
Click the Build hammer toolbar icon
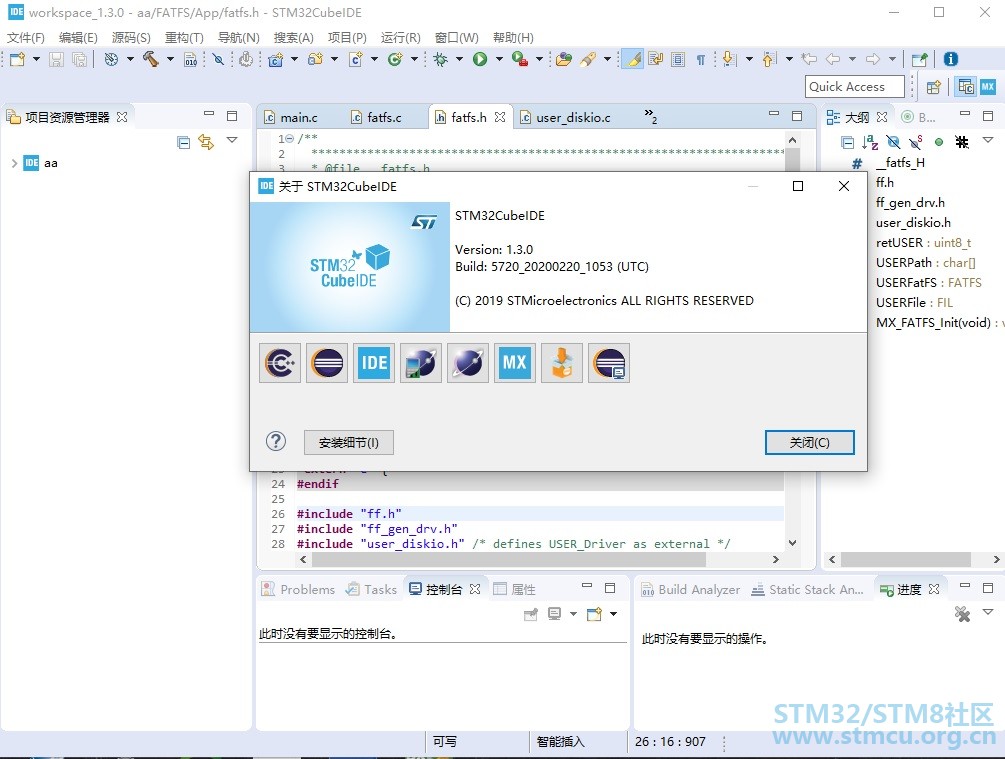(151, 60)
